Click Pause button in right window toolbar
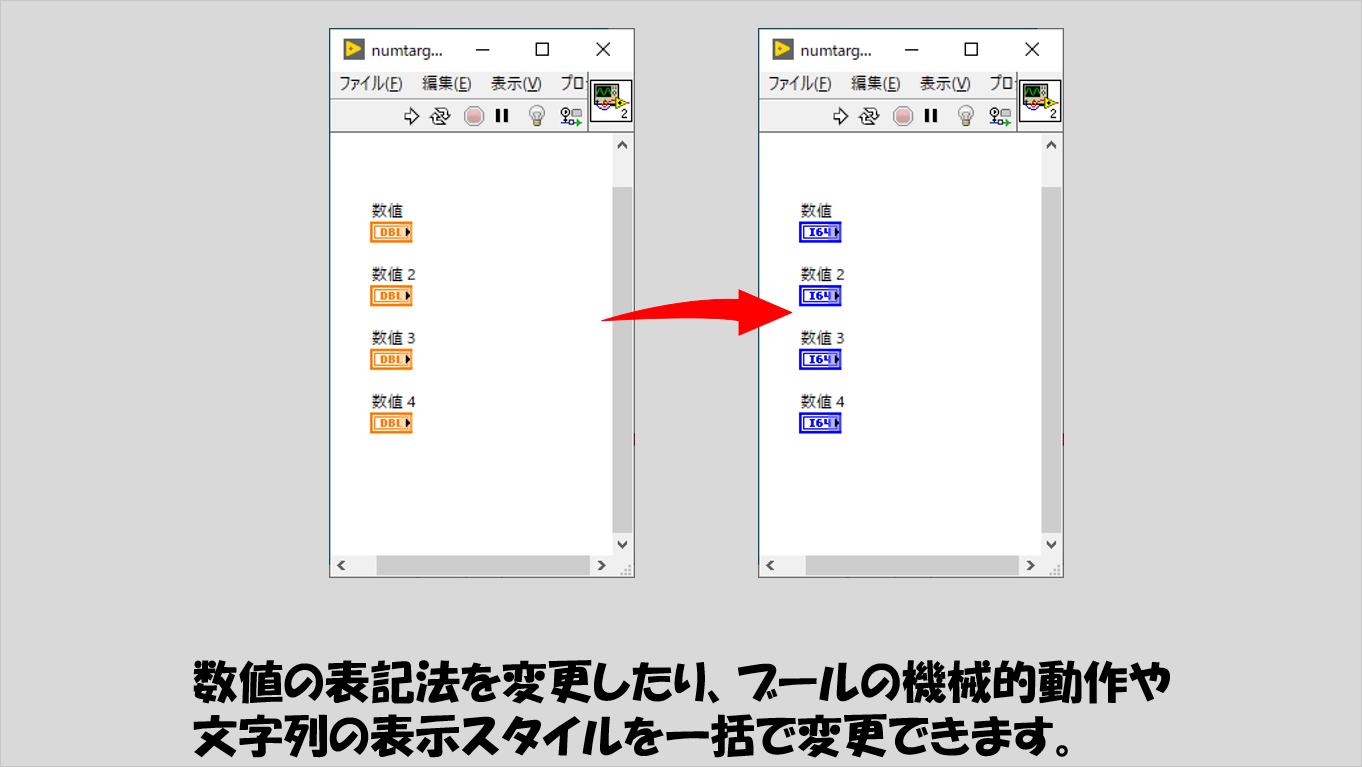This screenshot has height=767, width=1362. point(931,116)
